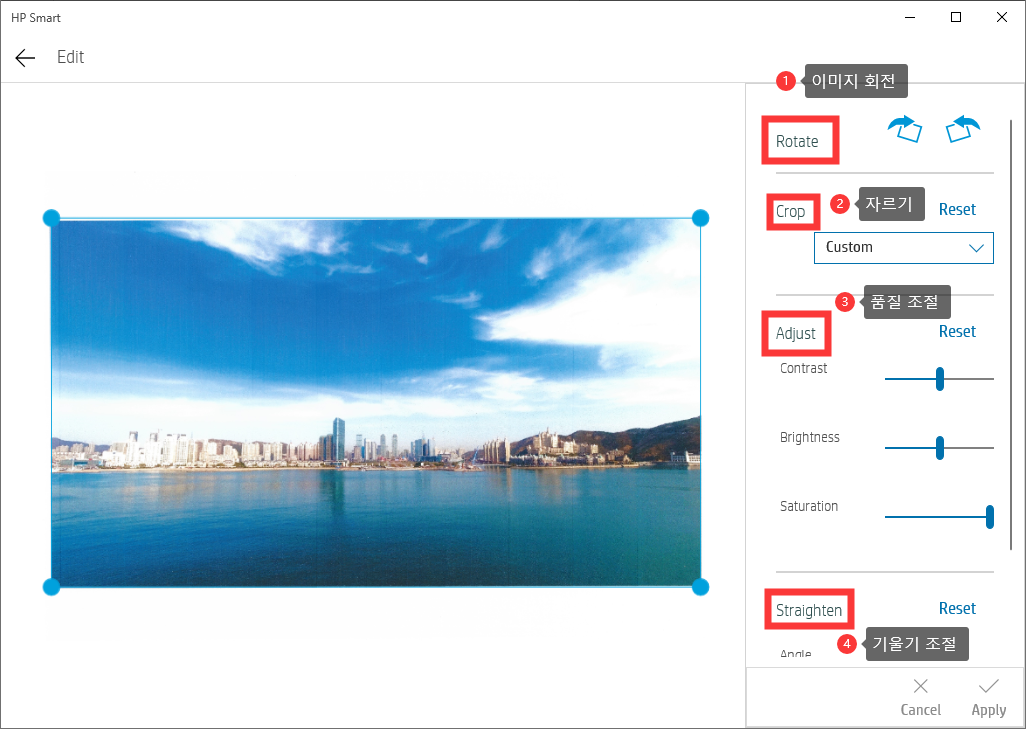Click the Contrast slider handle
This screenshot has width=1026, height=729.
click(940, 379)
